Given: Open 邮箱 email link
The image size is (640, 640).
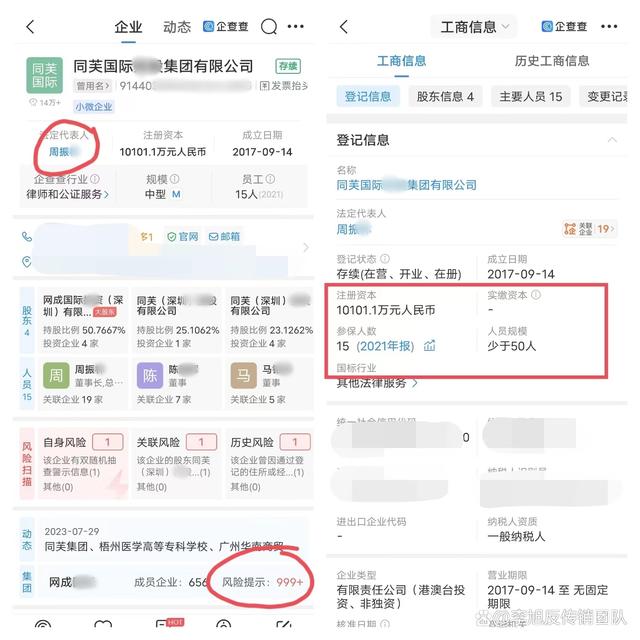Looking at the screenshot, I should [224, 237].
